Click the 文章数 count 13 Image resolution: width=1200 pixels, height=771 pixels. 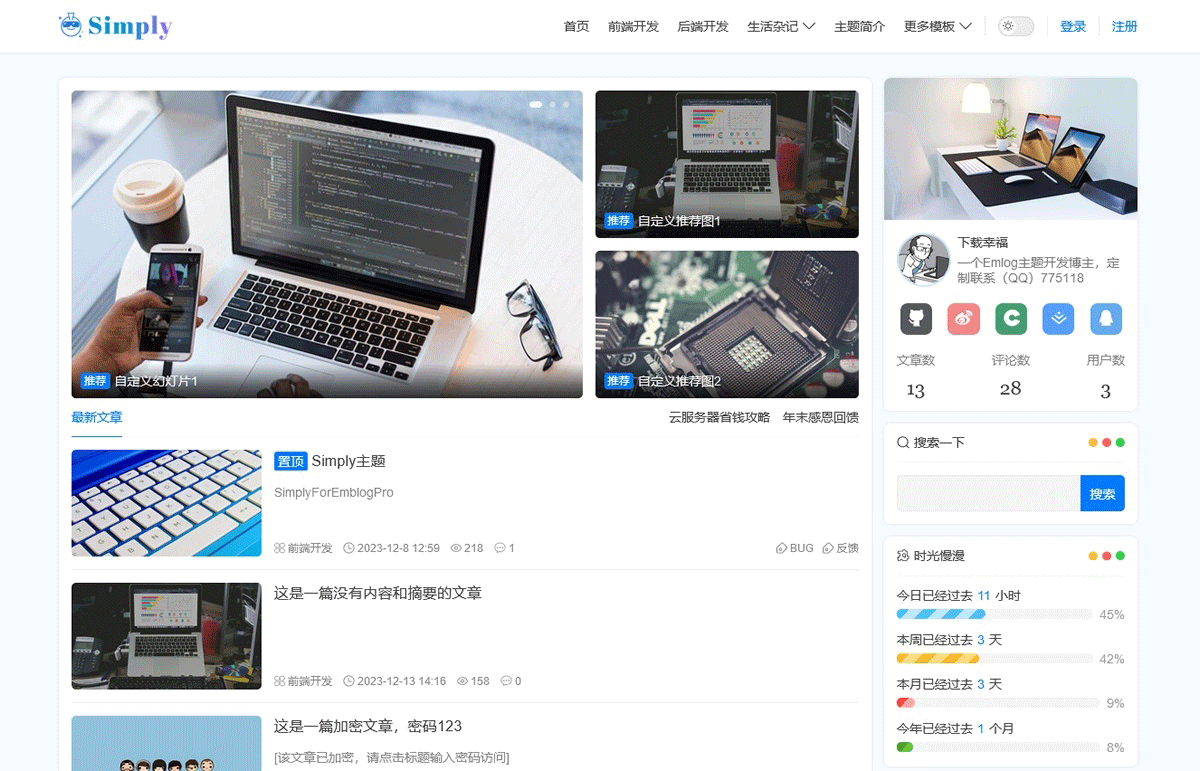915,390
